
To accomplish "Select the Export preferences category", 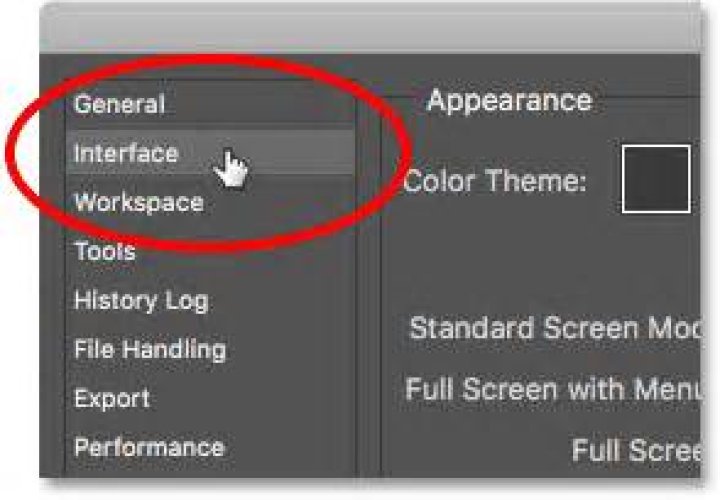I will click(111, 398).
